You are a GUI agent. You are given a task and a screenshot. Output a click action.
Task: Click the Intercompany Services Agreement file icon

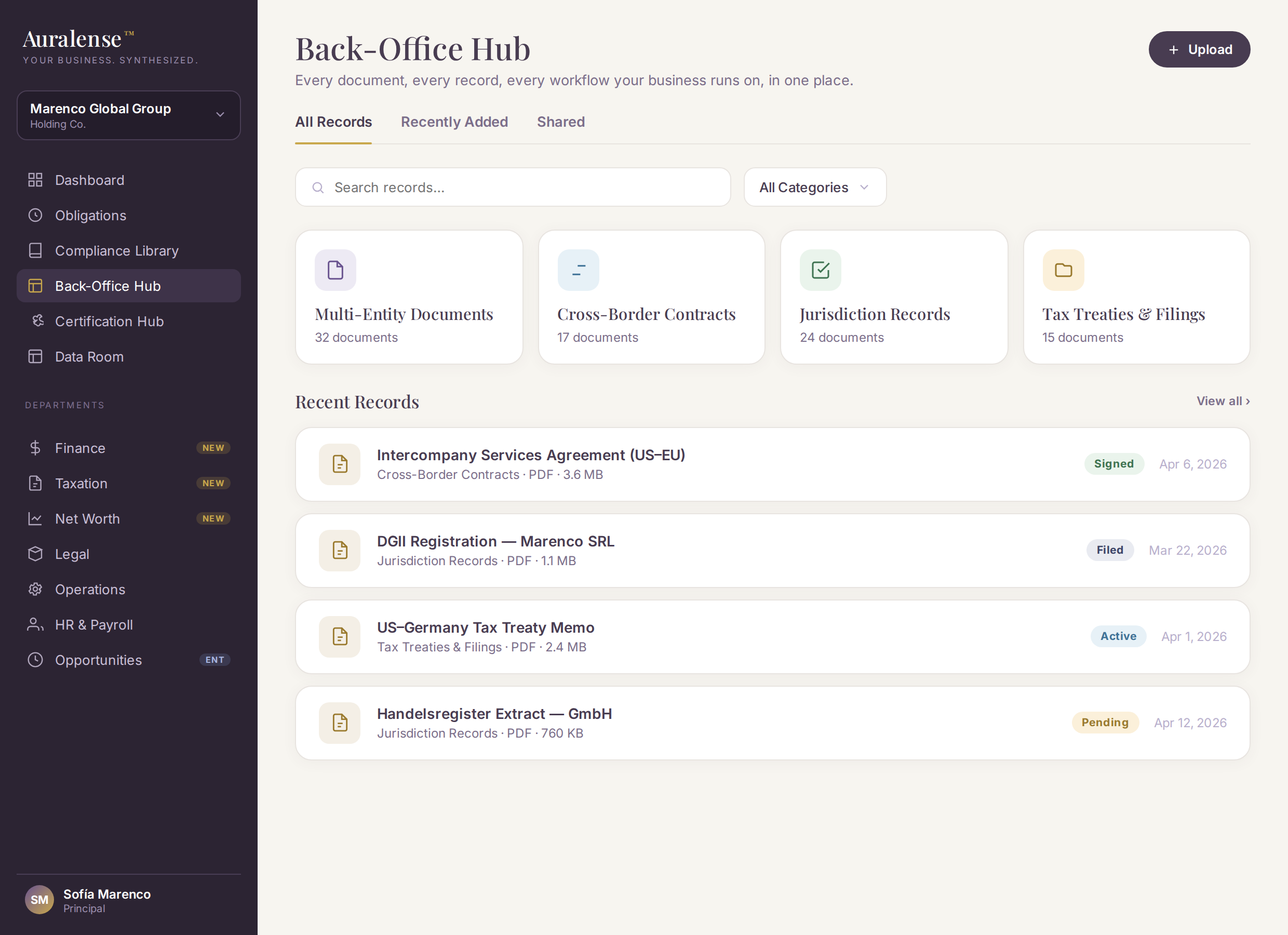[x=340, y=464]
